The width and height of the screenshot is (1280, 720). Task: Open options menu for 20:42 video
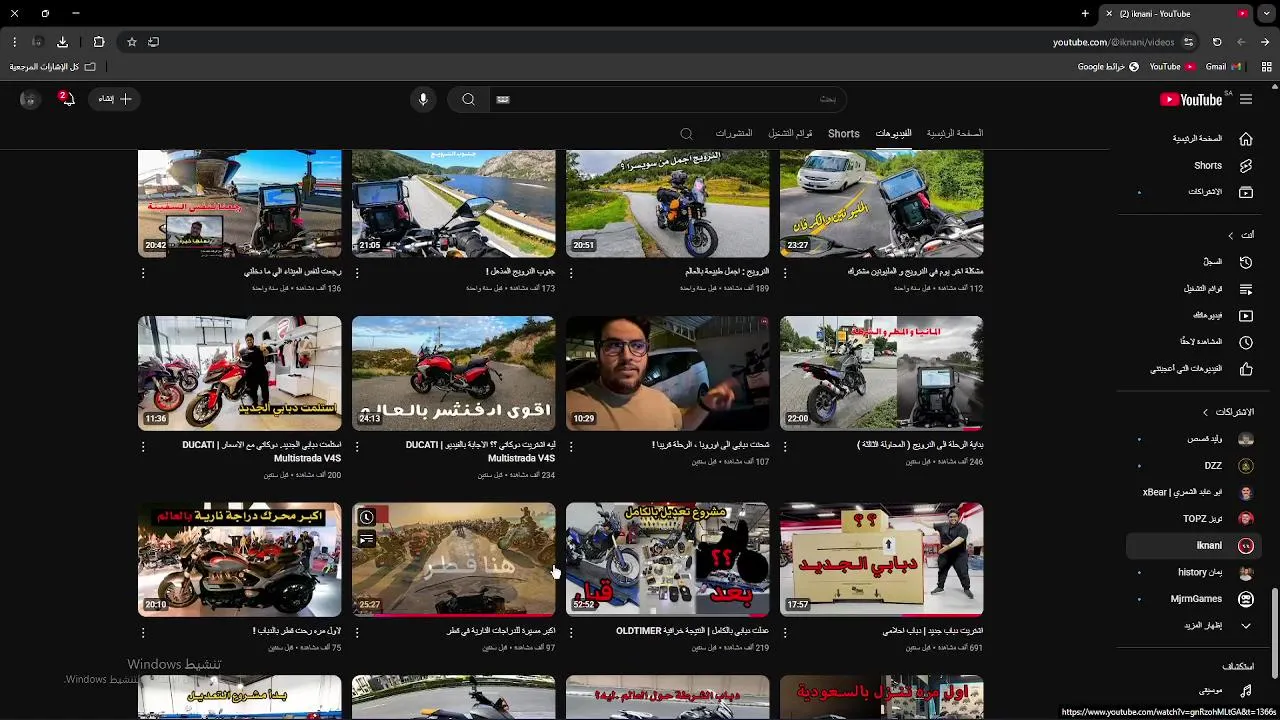143,272
